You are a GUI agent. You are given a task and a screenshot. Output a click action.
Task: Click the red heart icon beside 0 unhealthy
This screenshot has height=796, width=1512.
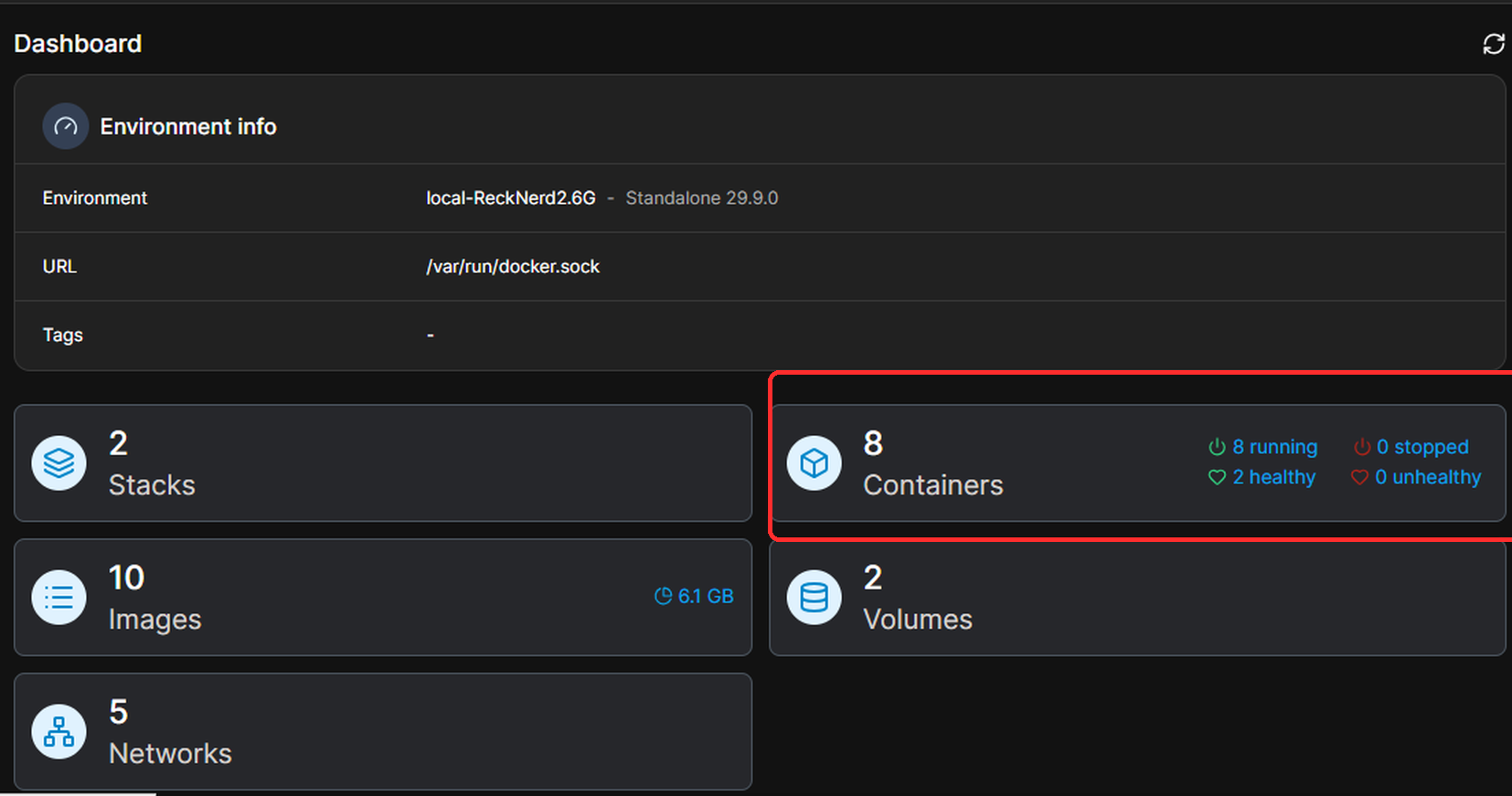1359,477
